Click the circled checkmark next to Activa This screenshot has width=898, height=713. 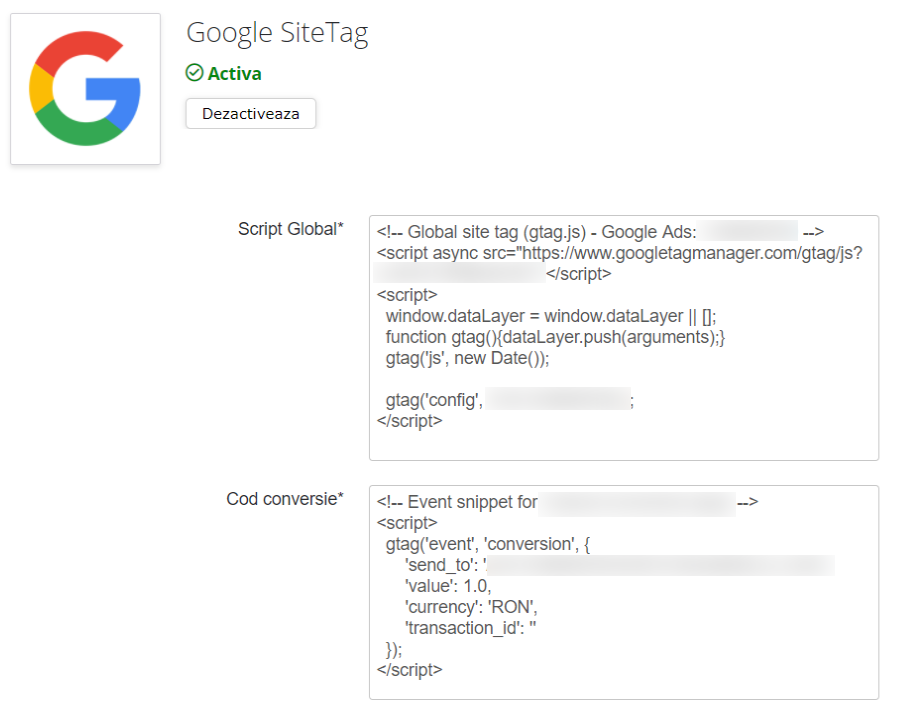tap(192, 72)
